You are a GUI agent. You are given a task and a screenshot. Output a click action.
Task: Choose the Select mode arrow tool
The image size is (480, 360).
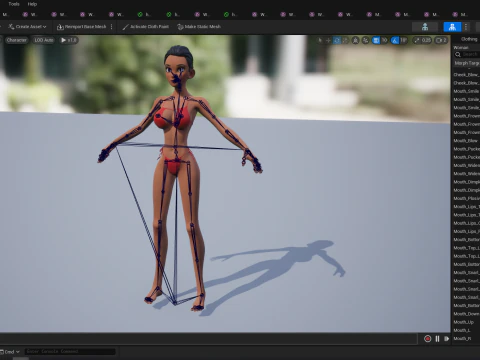[320, 40]
